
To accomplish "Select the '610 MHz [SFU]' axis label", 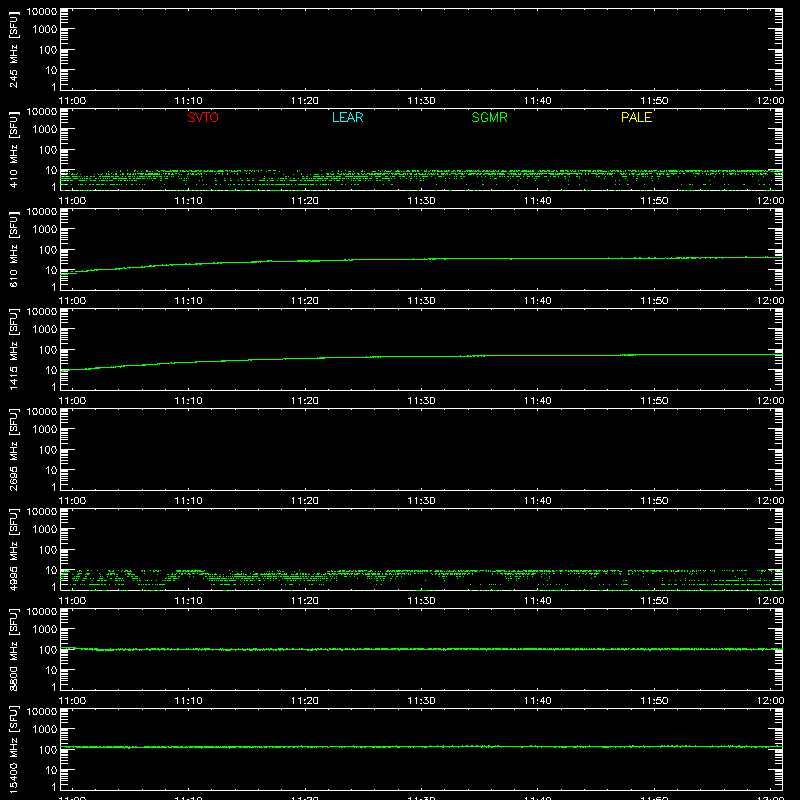I will click(x=14, y=249).
